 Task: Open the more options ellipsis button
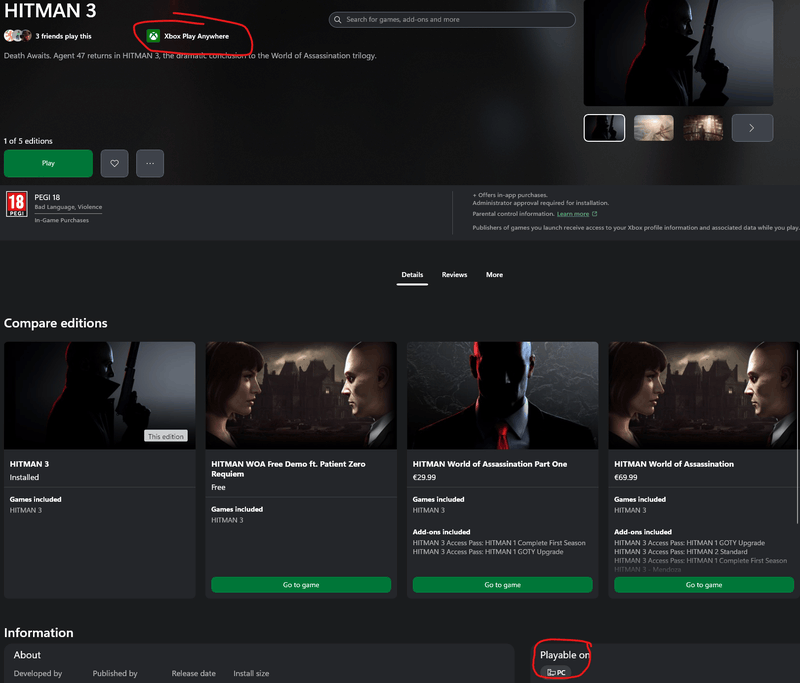(x=150, y=163)
